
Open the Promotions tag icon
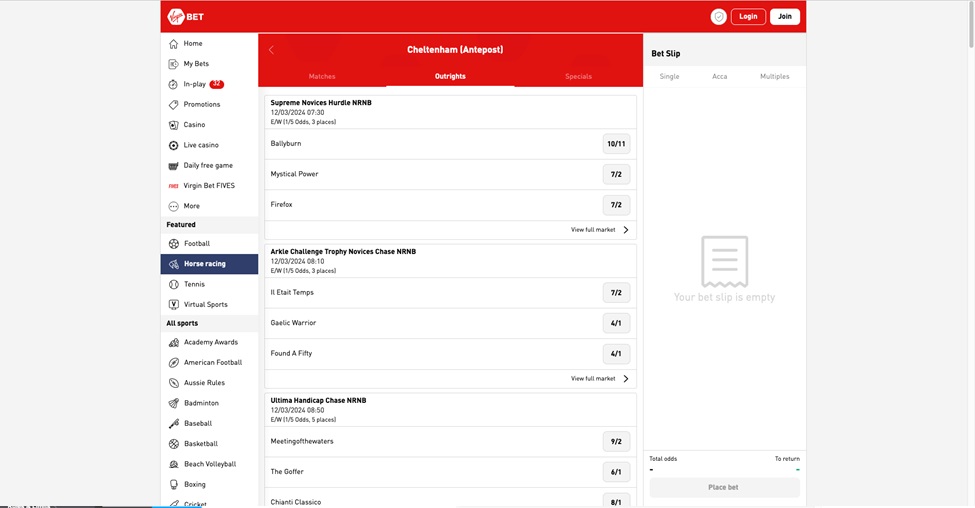[x=174, y=104]
